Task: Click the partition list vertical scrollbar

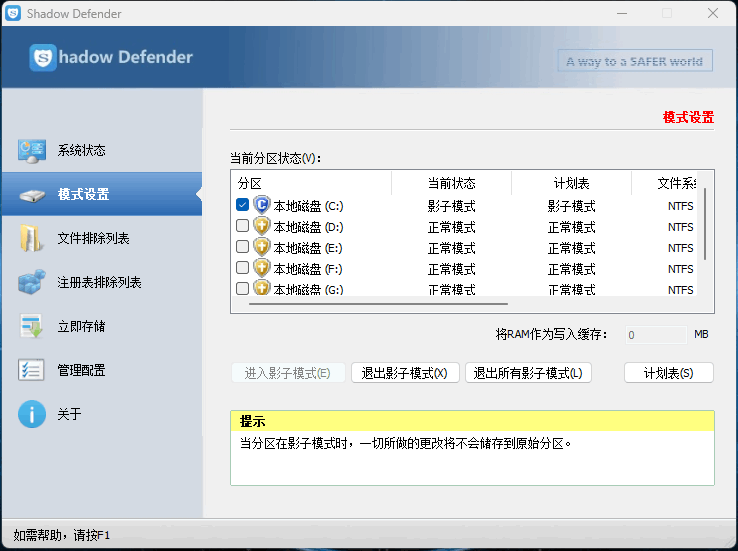Action: (705, 224)
